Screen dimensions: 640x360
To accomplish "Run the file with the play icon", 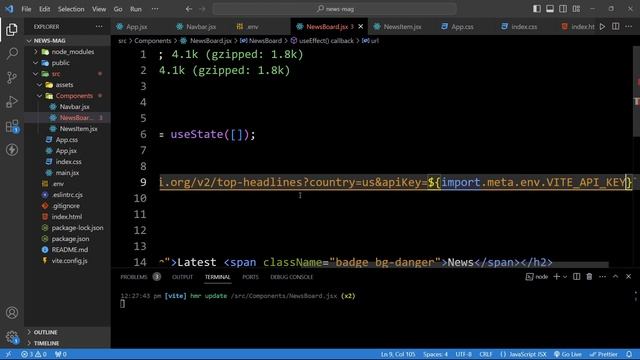I will [x=602, y=27].
